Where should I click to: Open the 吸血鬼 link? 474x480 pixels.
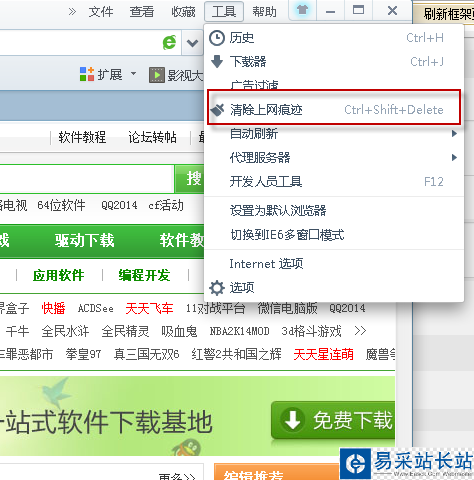pos(179,331)
